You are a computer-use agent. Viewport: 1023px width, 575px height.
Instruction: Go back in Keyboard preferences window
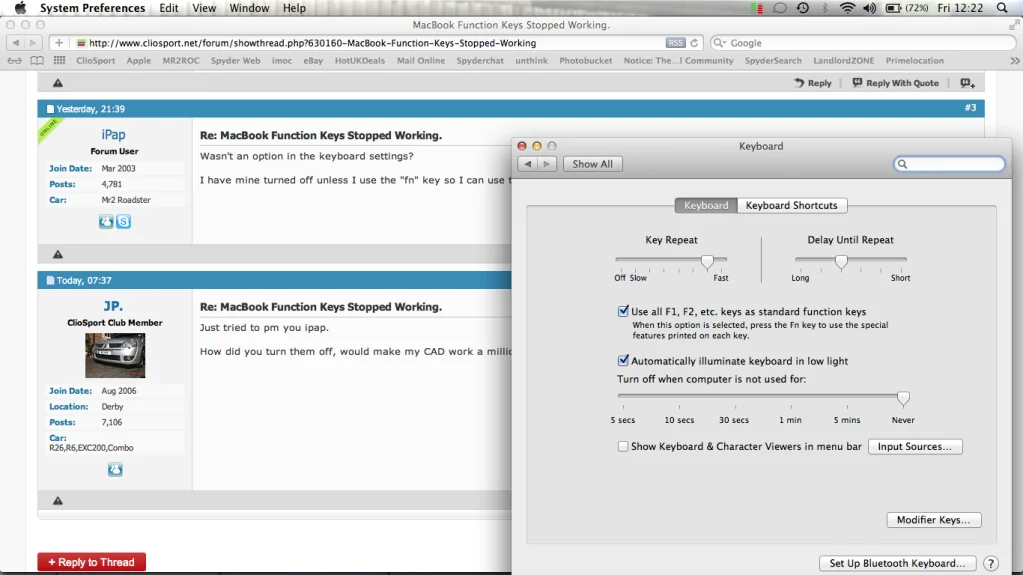[528, 164]
